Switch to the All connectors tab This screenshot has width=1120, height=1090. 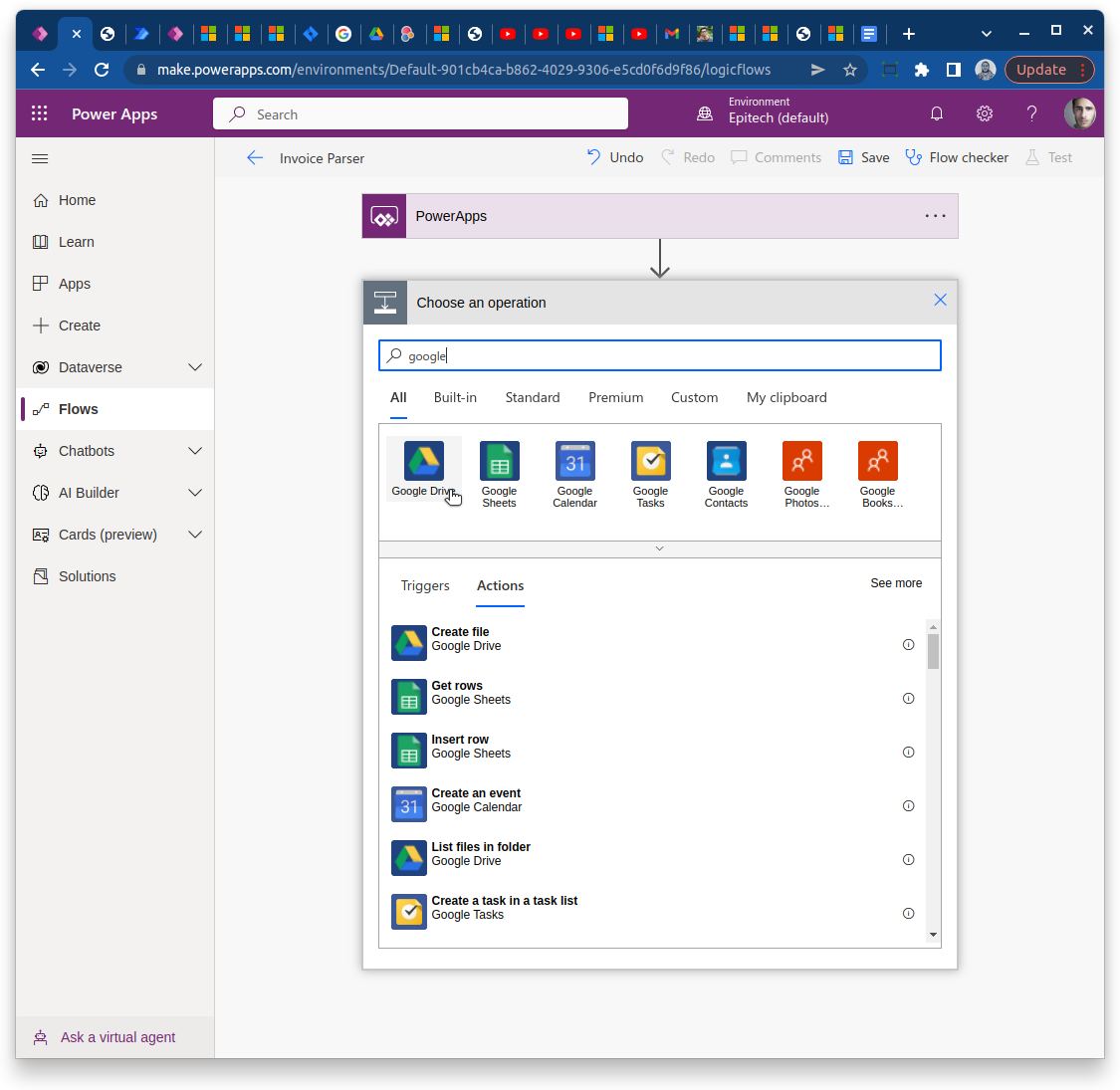tap(398, 398)
